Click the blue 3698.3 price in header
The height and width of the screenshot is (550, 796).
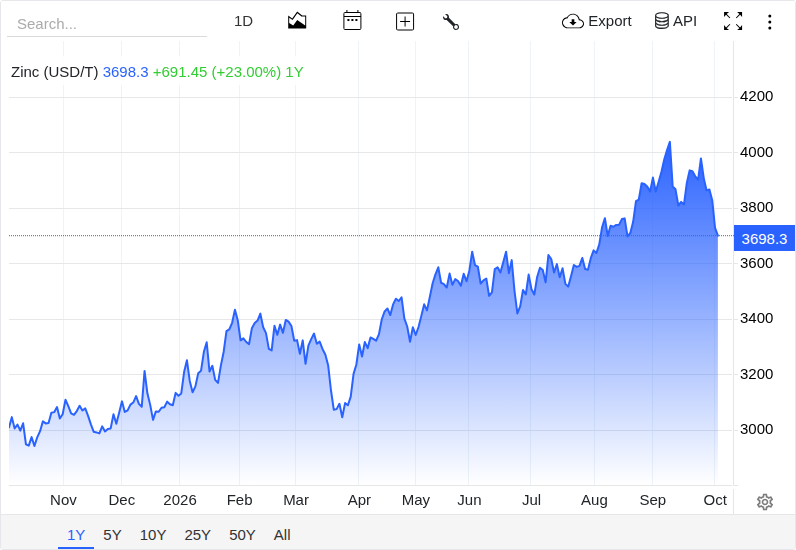click(x=125, y=72)
